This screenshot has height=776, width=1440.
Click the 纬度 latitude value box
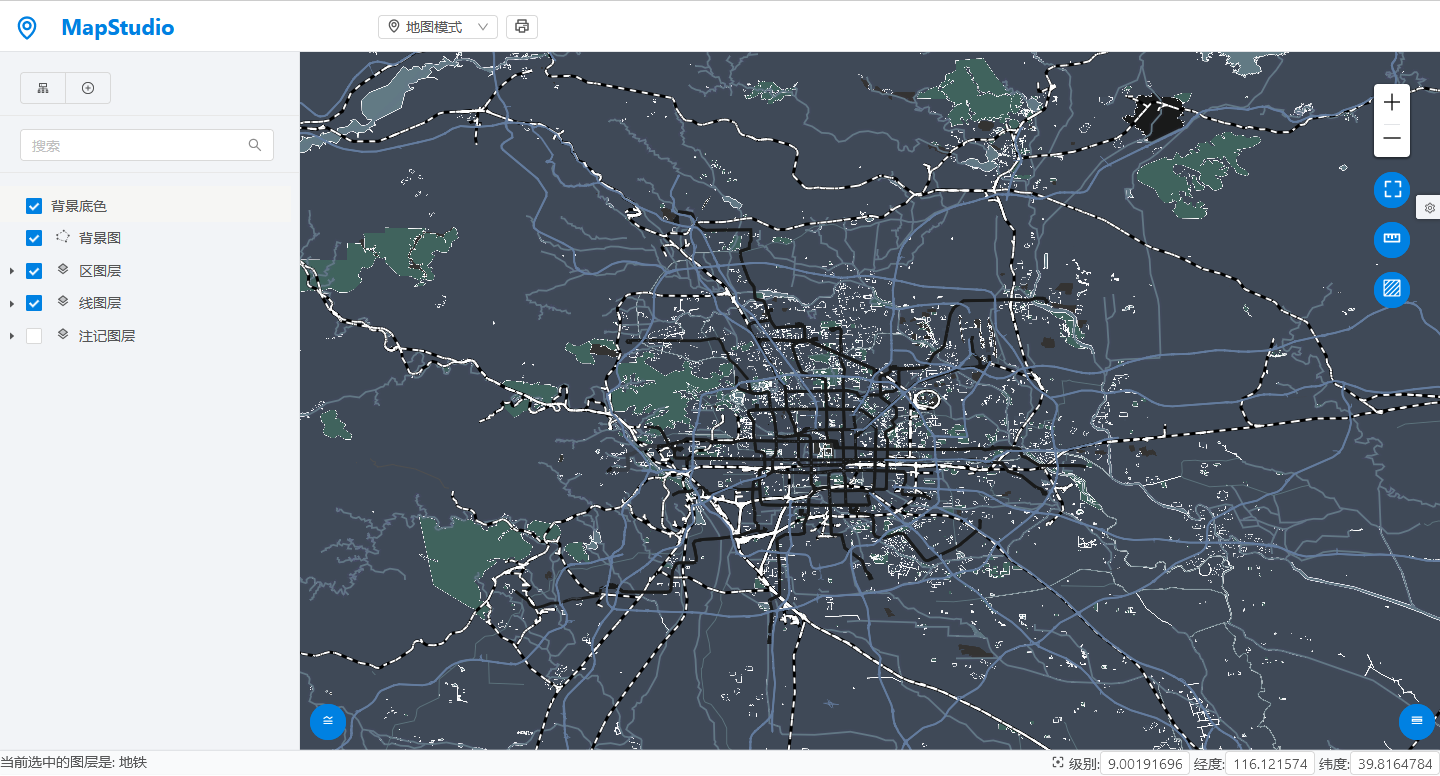coord(1395,764)
